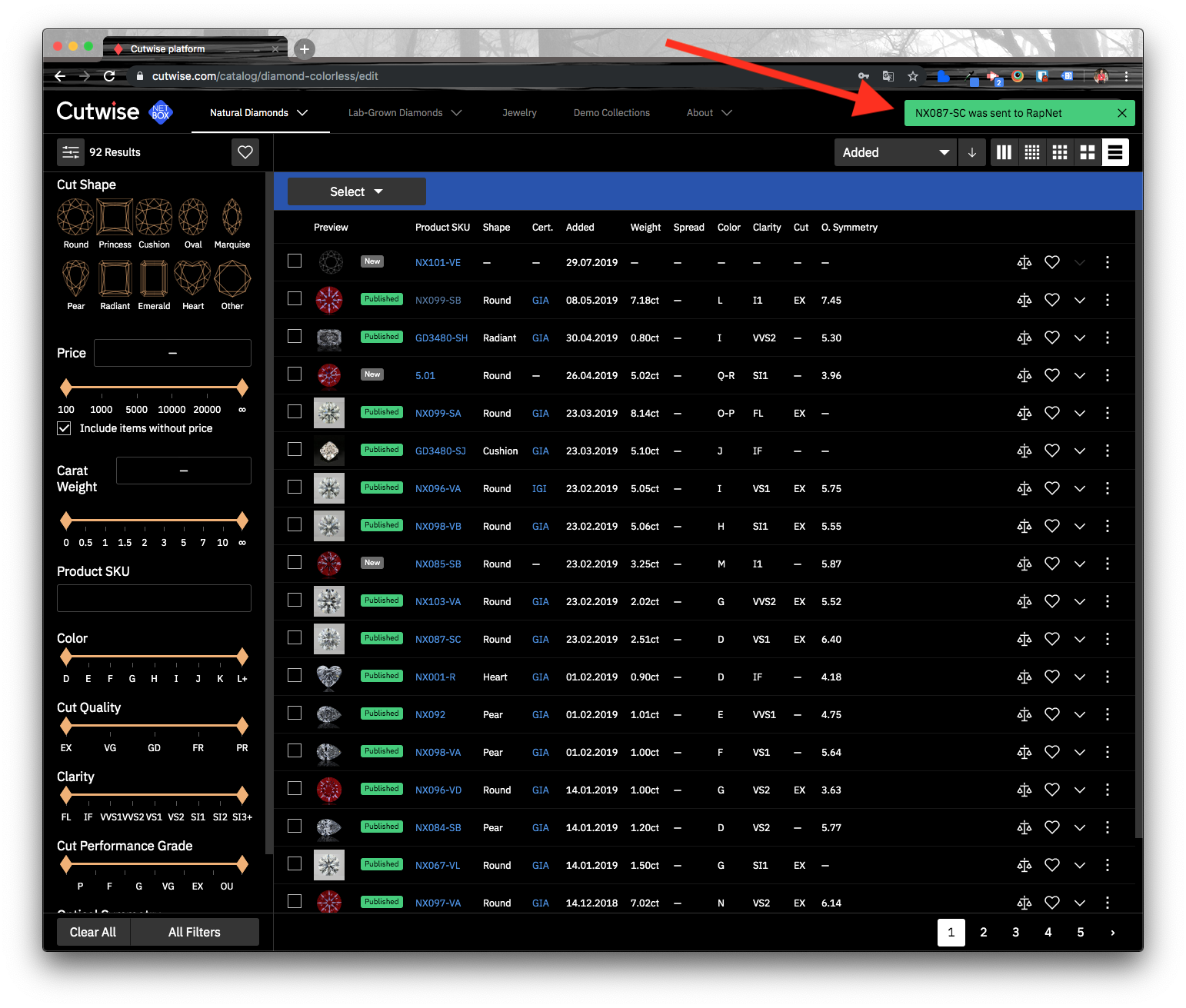Open the NX092 product SKU link

[430, 714]
